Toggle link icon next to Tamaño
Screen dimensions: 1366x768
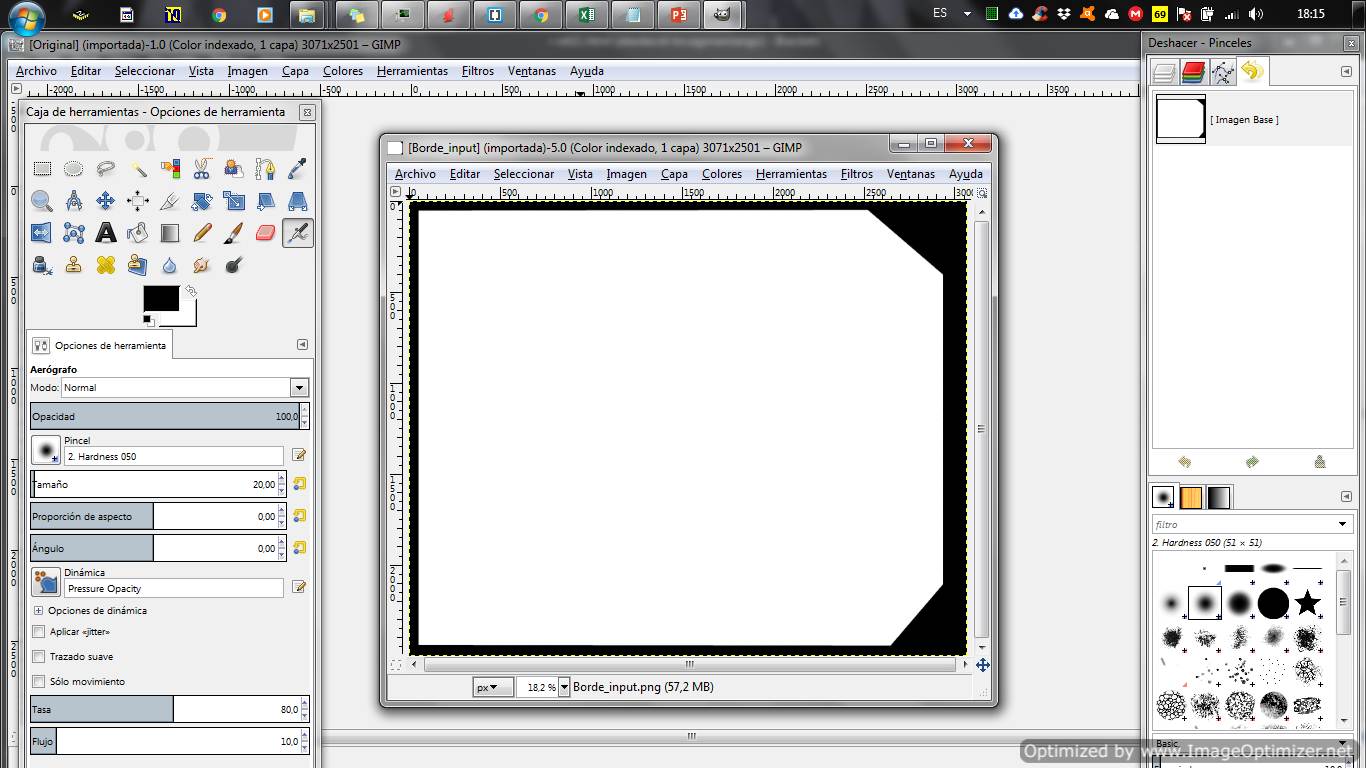[x=299, y=484]
